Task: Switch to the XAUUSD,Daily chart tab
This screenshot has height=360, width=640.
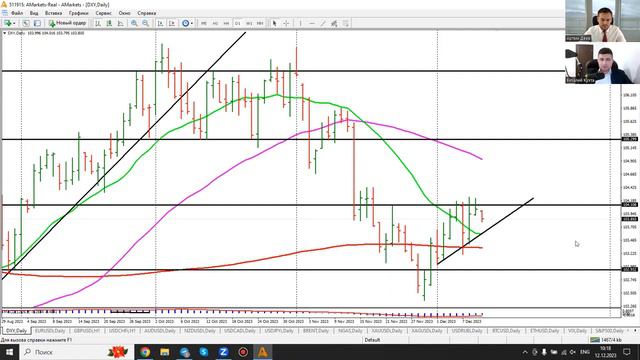Action: coord(387,331)
